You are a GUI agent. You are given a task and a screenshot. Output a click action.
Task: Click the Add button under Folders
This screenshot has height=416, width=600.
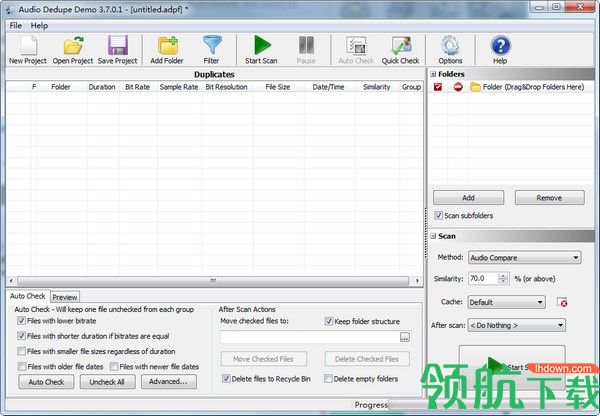coord(468,197)
